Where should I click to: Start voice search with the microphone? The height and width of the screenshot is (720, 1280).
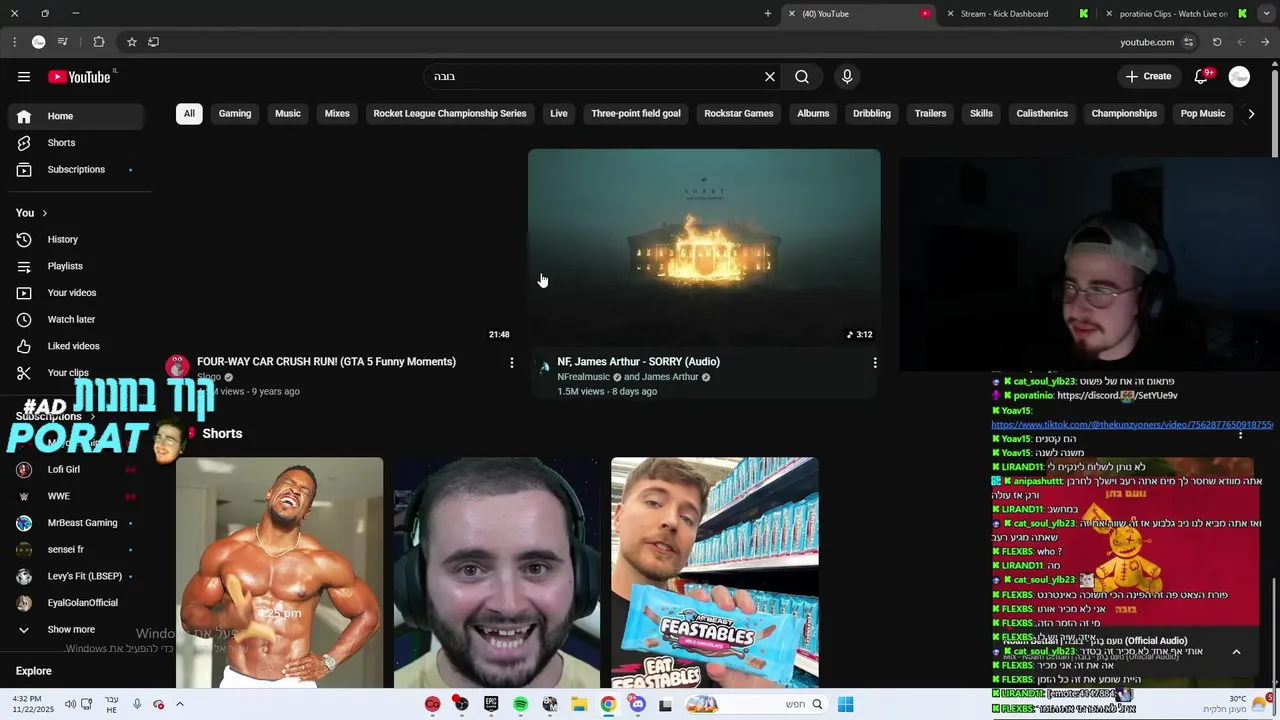847,77
